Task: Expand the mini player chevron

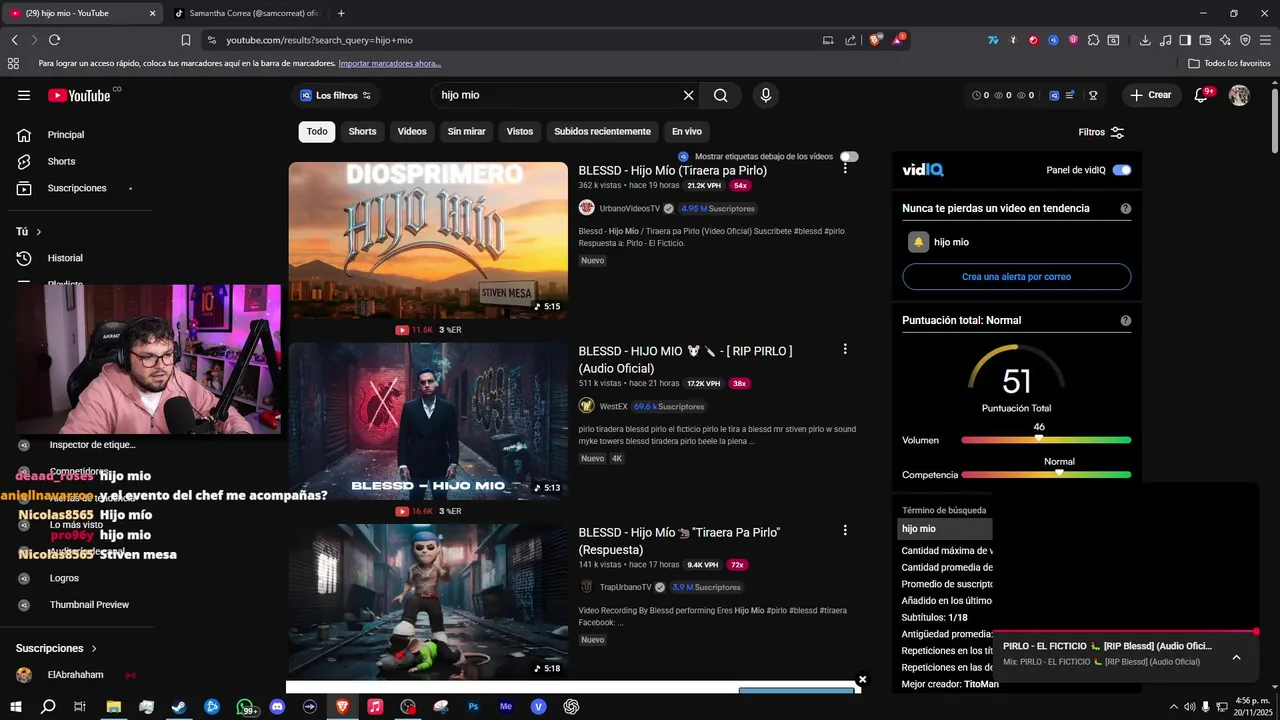Action: (x=1236, y=657)
